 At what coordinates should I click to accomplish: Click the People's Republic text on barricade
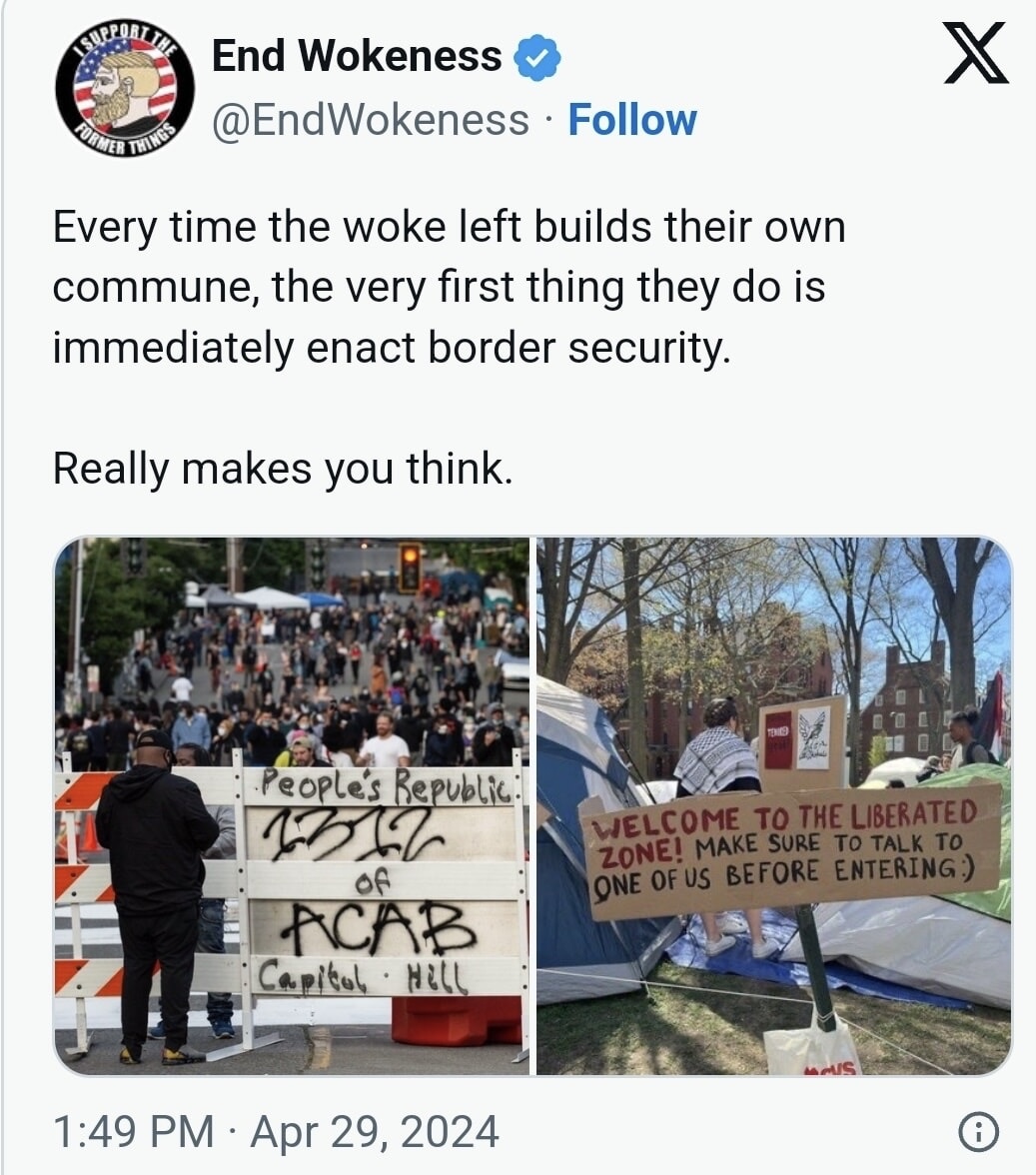point(384,787)
